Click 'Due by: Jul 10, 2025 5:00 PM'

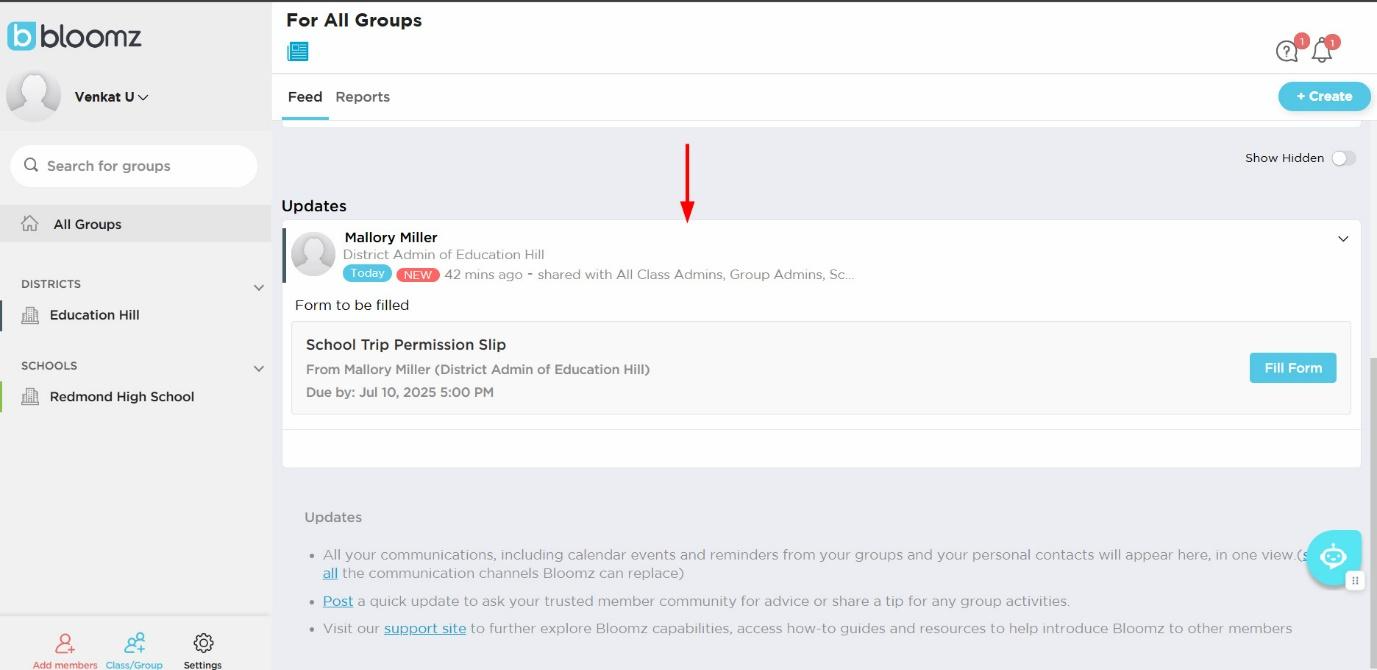400,392
